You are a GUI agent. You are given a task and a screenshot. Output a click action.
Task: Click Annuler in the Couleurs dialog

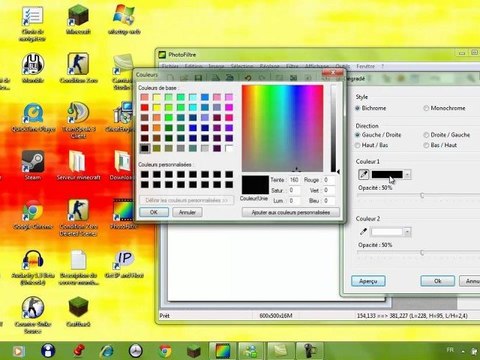click(x=187, y=212)
